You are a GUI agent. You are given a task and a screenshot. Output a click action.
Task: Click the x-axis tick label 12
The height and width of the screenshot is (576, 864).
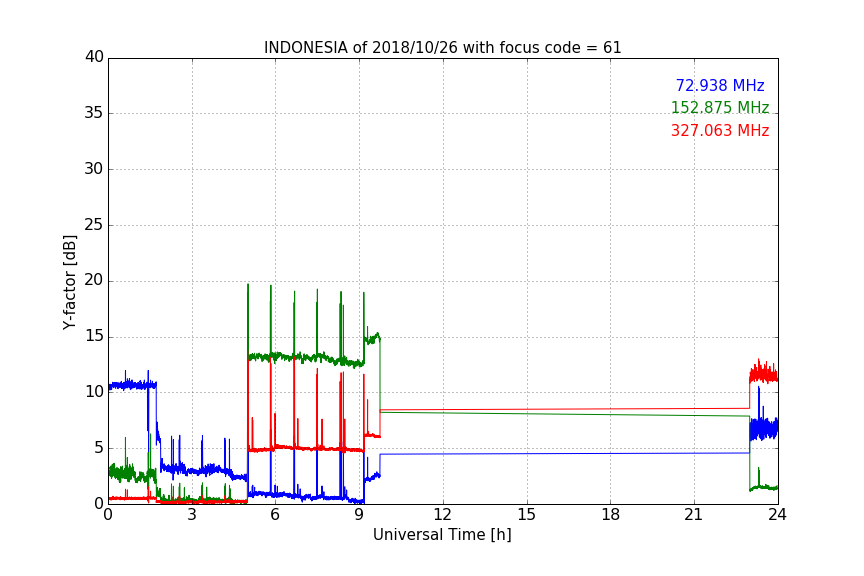click(x=442, y=515)
